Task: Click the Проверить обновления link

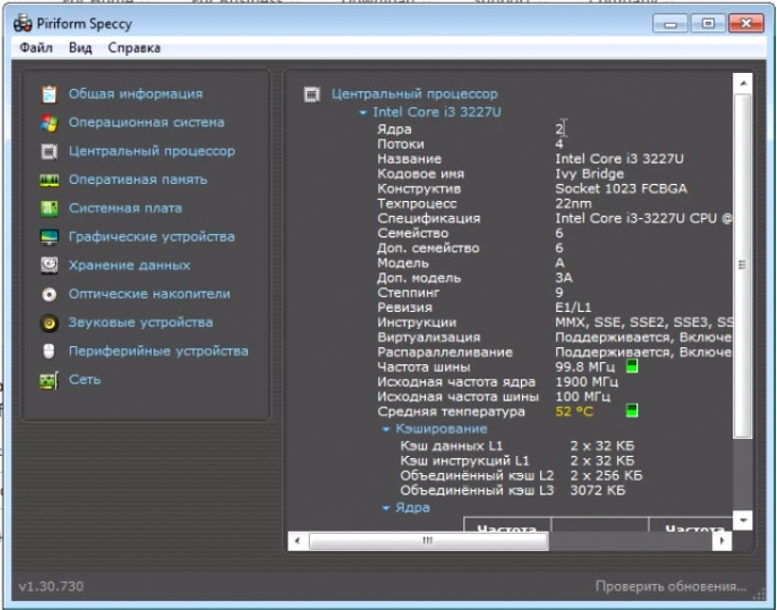Action: coord(670,586)
